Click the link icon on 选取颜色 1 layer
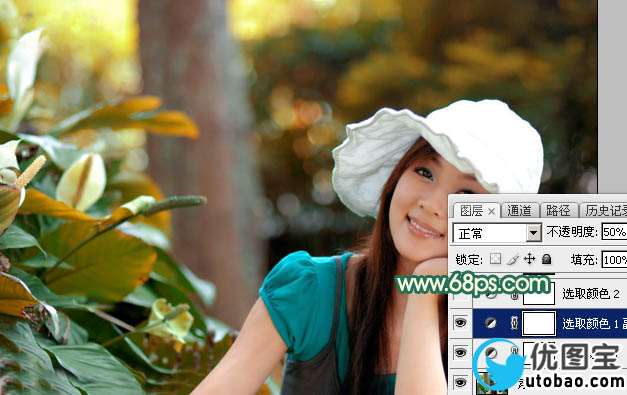The width and height of the screenshot is (627, 395). 515,323
